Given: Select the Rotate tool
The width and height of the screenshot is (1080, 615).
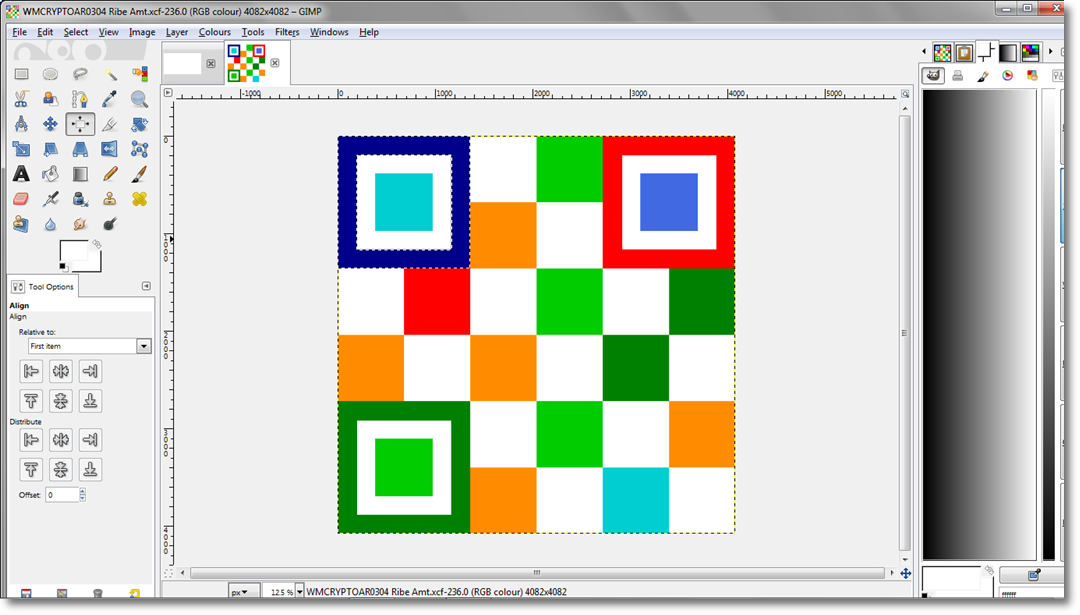Looking at the screenshot, I should pos(139,124).
